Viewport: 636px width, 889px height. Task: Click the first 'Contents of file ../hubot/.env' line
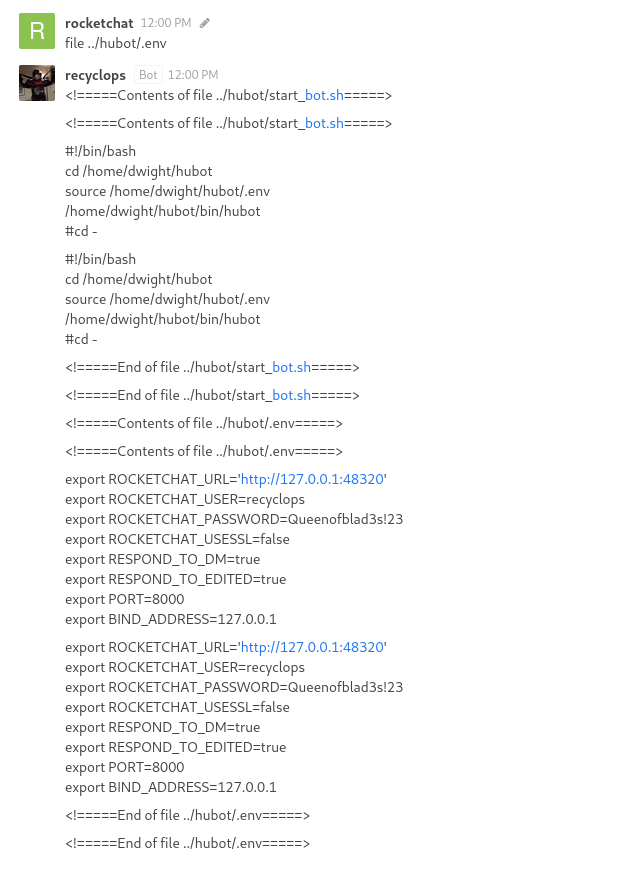tap(204, 424)
